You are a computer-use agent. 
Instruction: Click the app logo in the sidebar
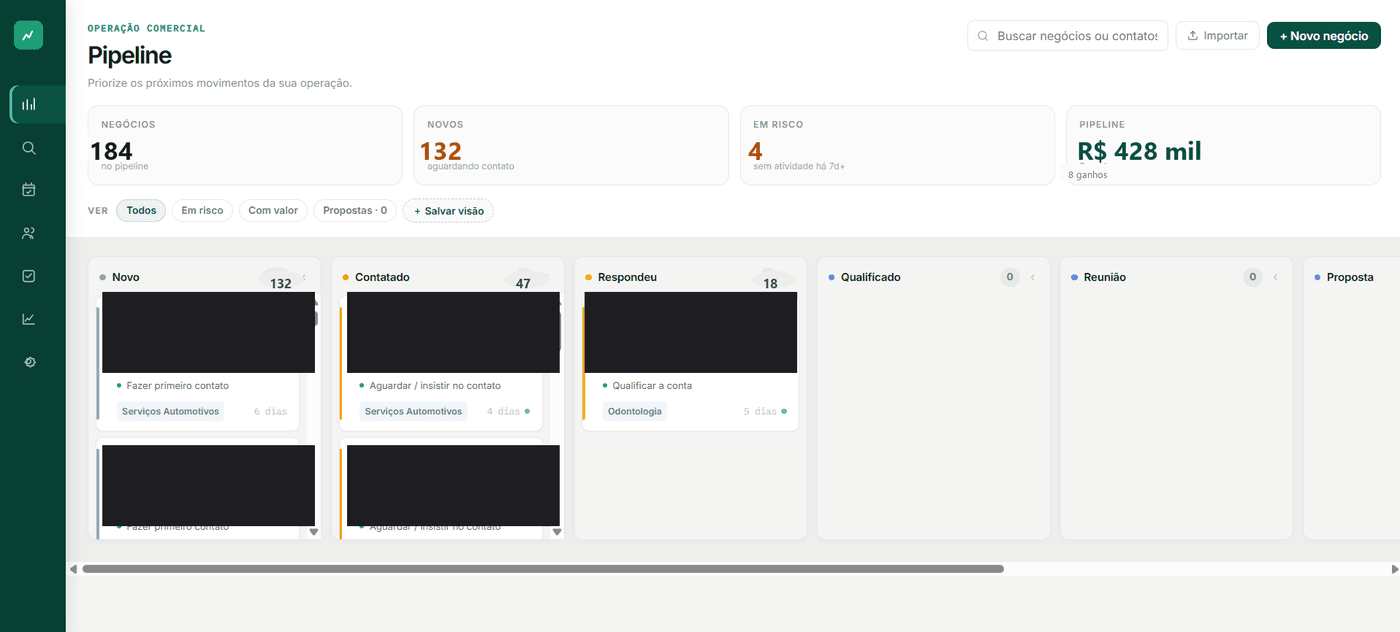point(28,35)
